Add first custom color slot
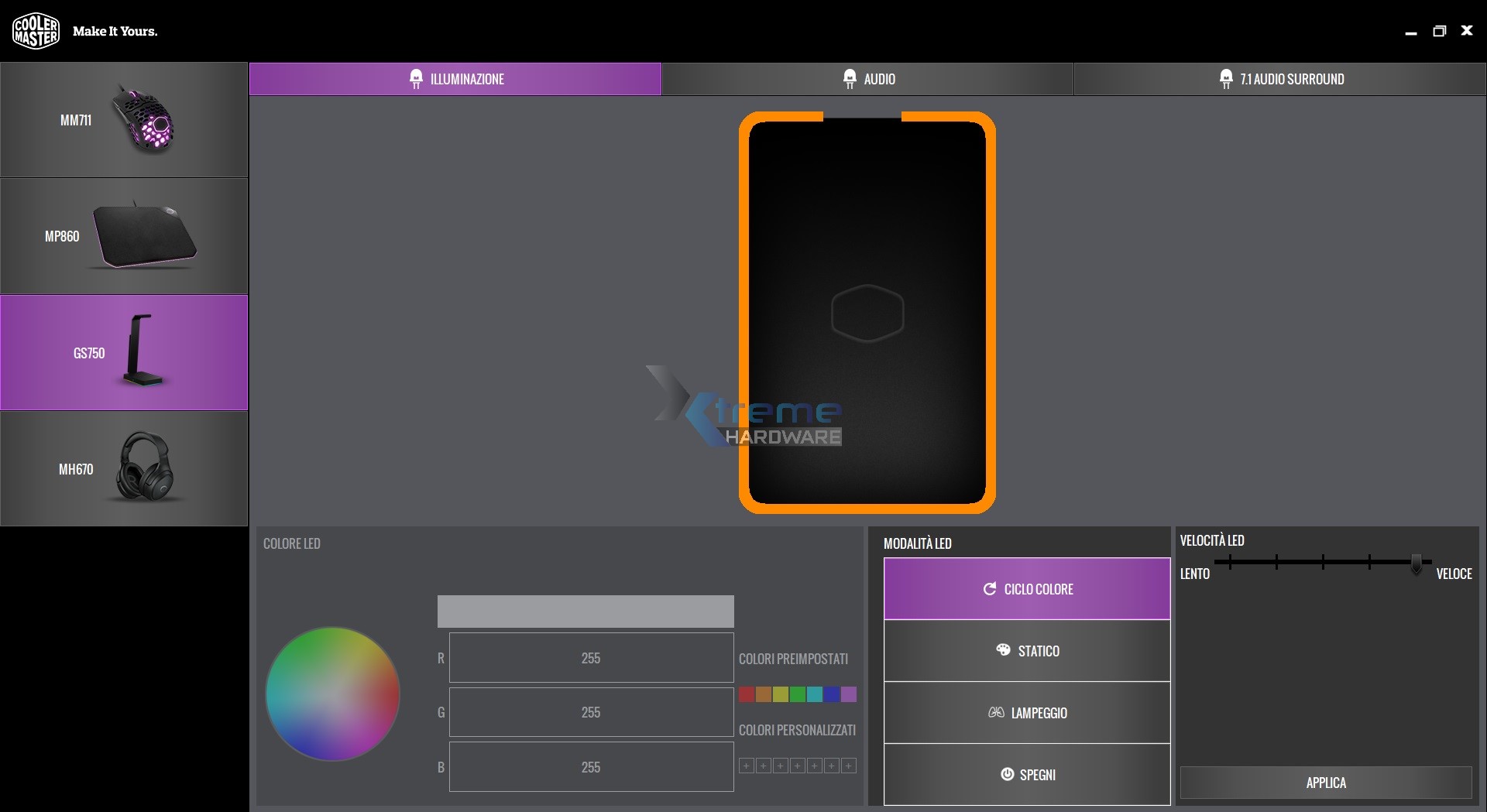1487x812 pixels. [x=747, y=766]
